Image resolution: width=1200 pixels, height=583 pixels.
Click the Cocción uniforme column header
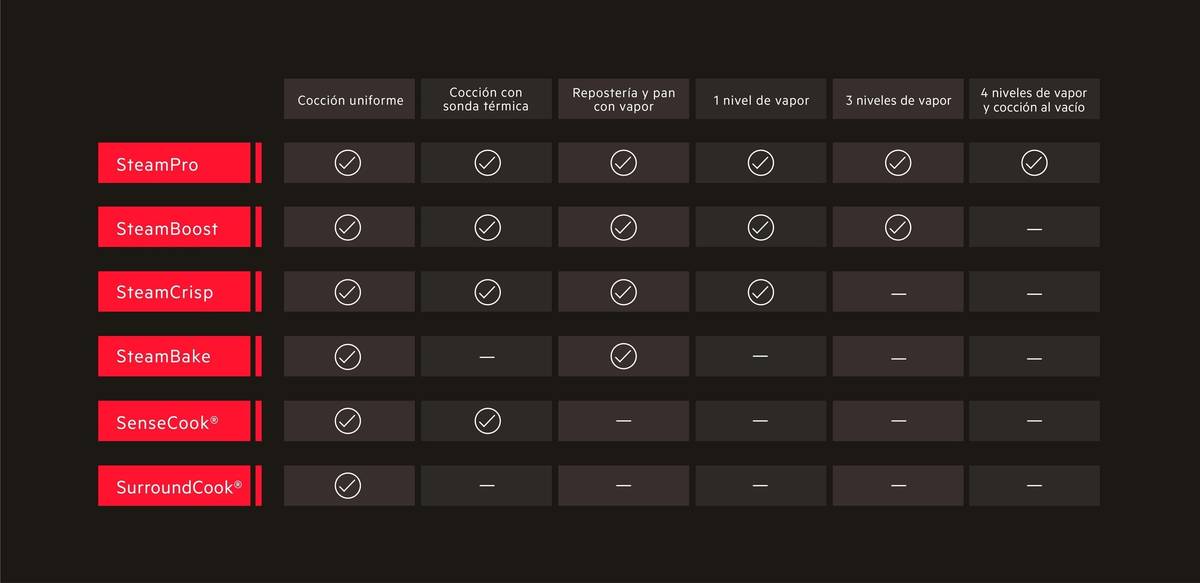click(x=349, y=99)
